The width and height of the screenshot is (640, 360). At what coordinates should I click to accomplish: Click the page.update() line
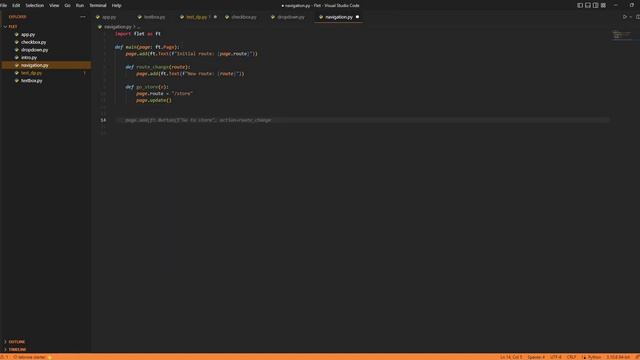[x=154, y=100]
